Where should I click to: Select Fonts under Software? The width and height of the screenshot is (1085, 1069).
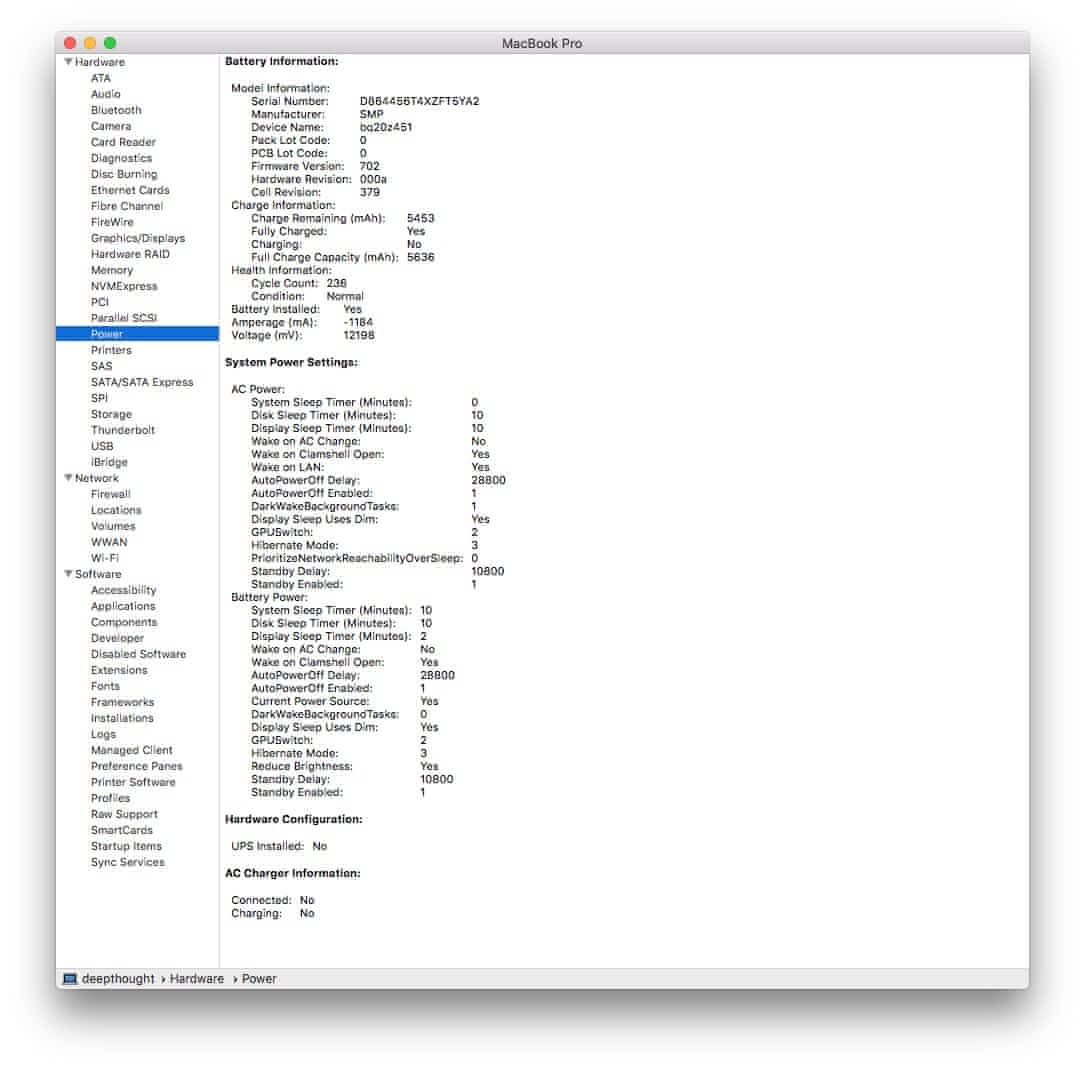(105, 686)
